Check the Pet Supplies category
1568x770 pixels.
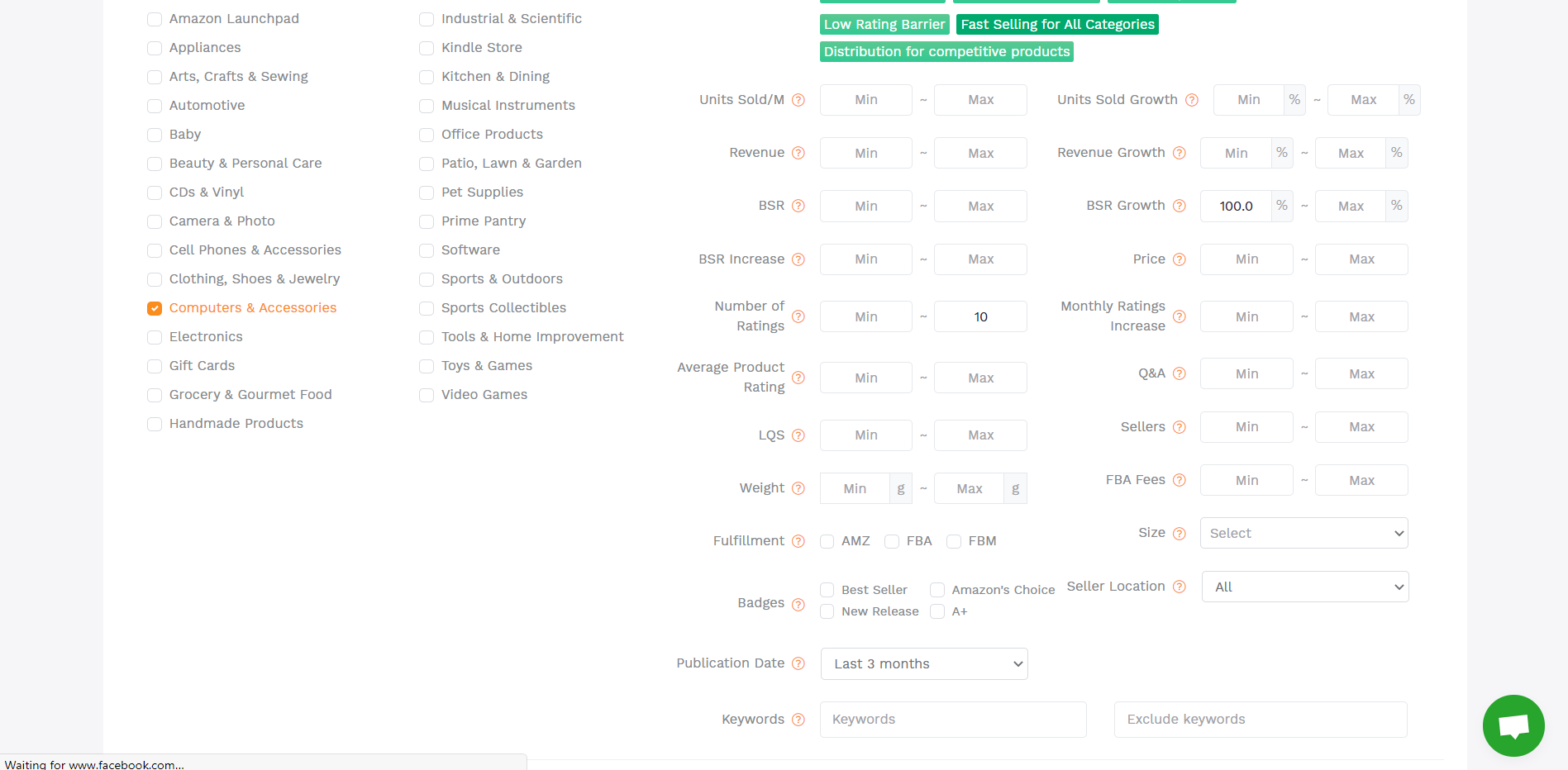pyautogui.click(x=427, y=192)
